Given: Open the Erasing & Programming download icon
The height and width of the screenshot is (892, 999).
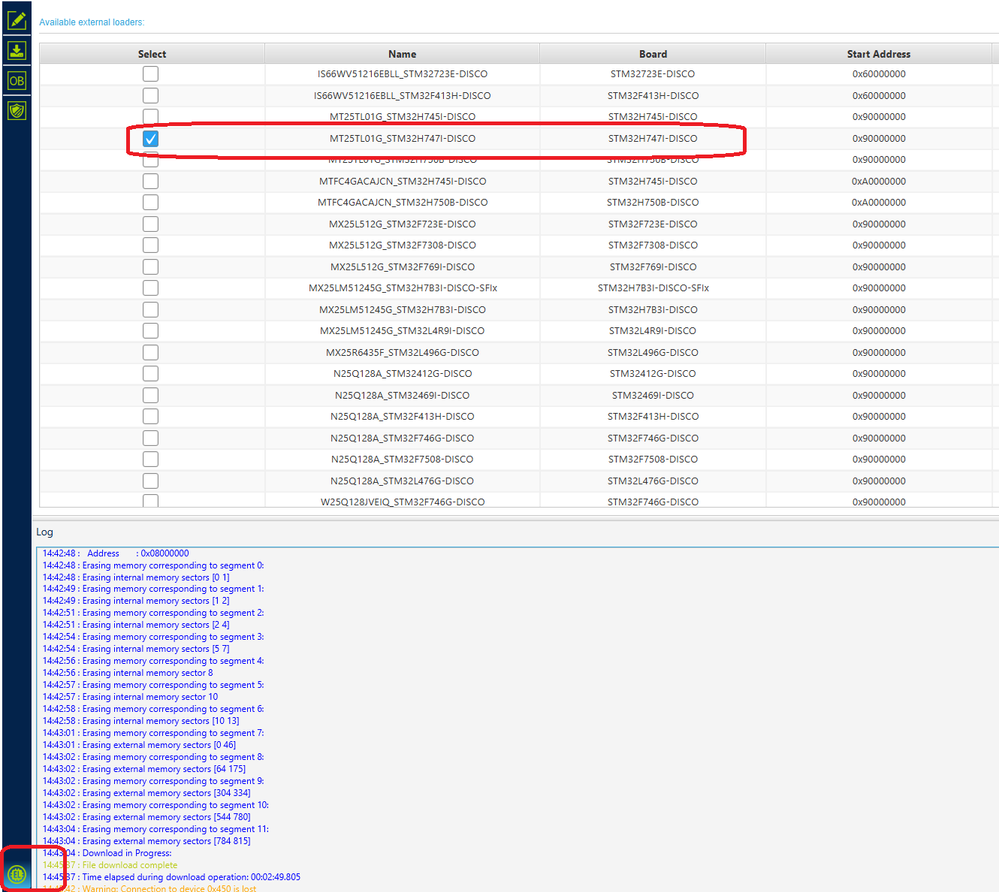Looking at the screenshot, I should coord(17,50).
